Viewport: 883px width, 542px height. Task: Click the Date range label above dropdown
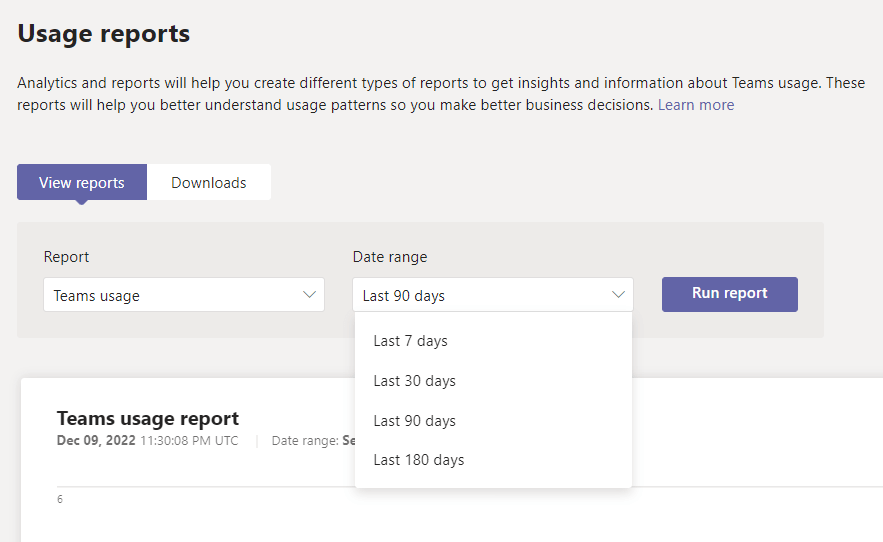390,257
